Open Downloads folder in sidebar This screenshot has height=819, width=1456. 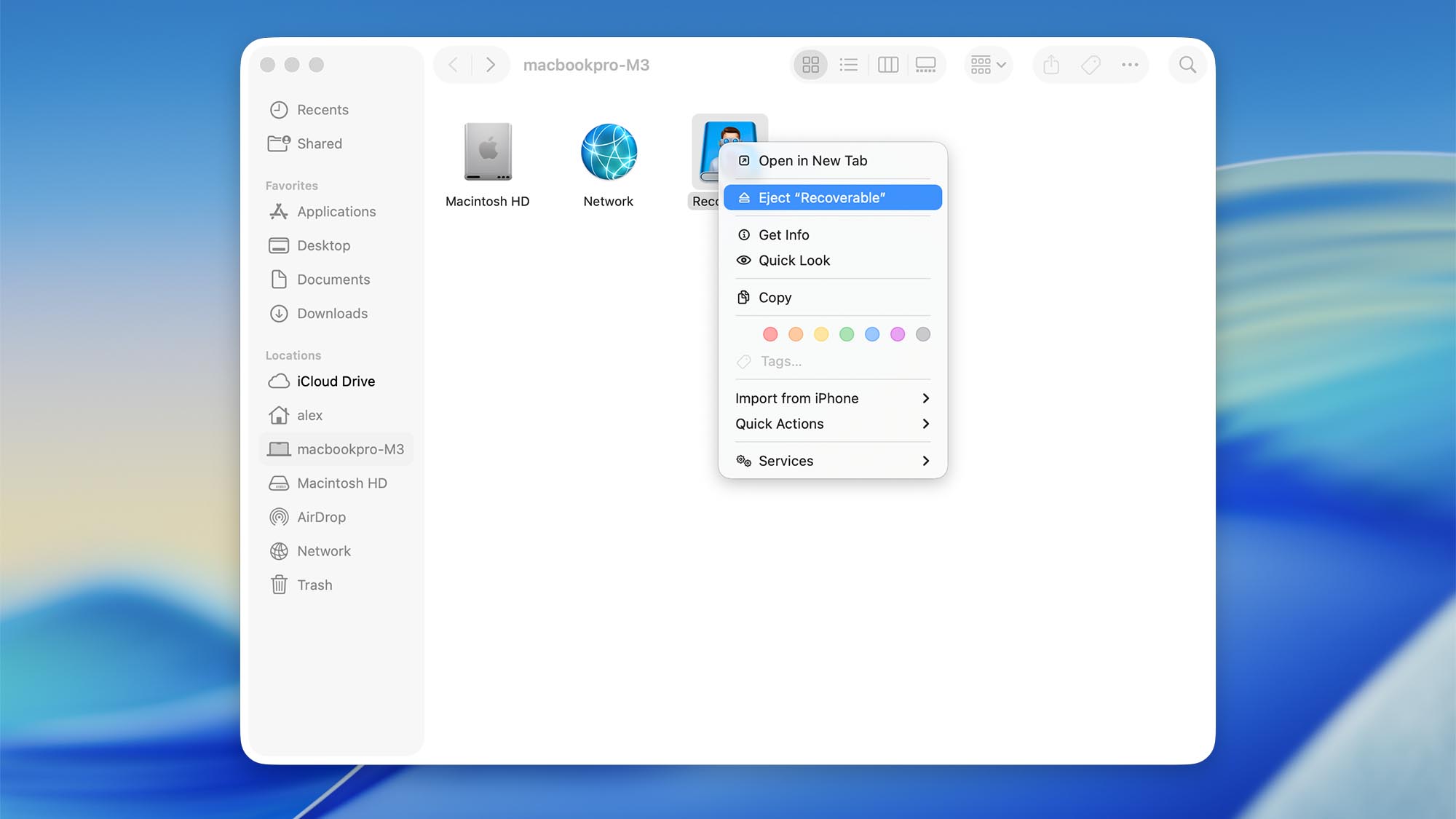[332, 314]
